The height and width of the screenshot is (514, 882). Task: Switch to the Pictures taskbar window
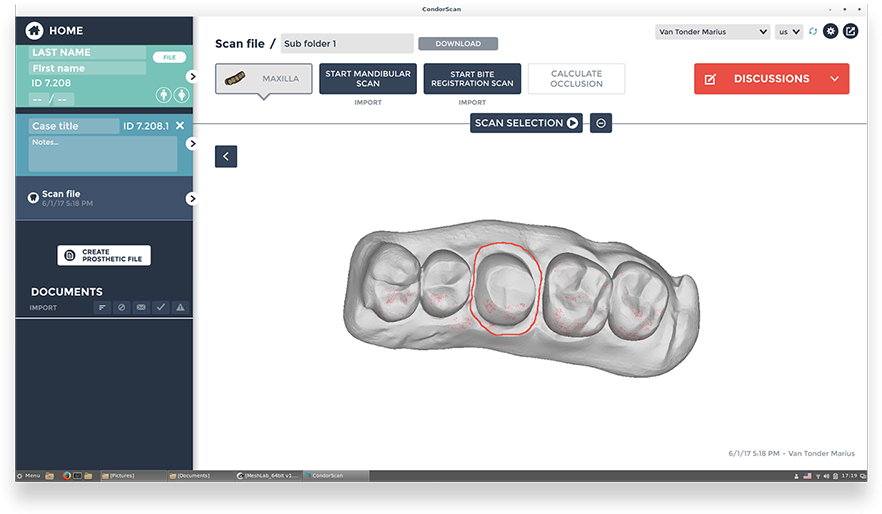pyautogui.click(x=133, y=476)
